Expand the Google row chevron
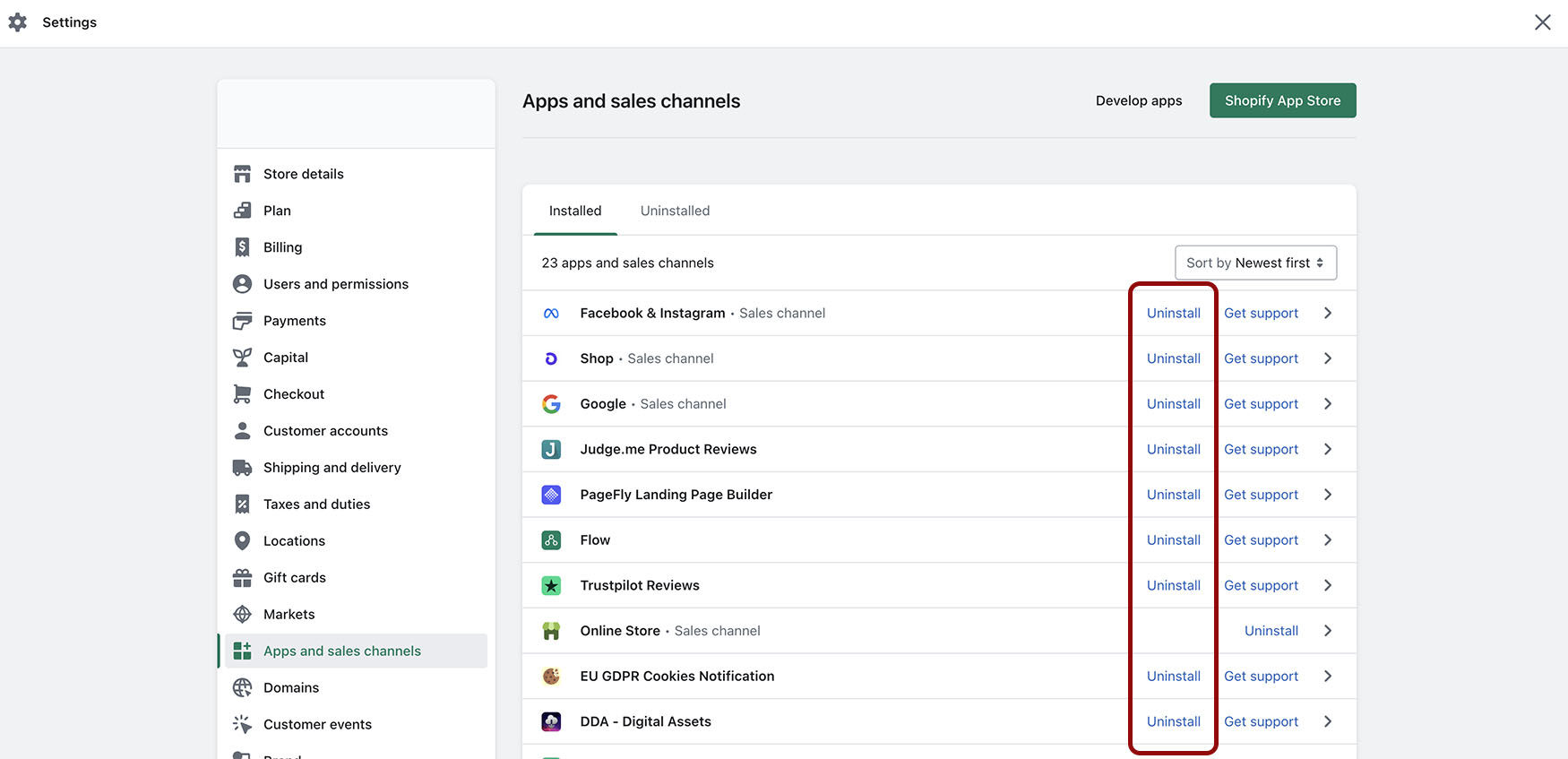 click(1328, 404)
